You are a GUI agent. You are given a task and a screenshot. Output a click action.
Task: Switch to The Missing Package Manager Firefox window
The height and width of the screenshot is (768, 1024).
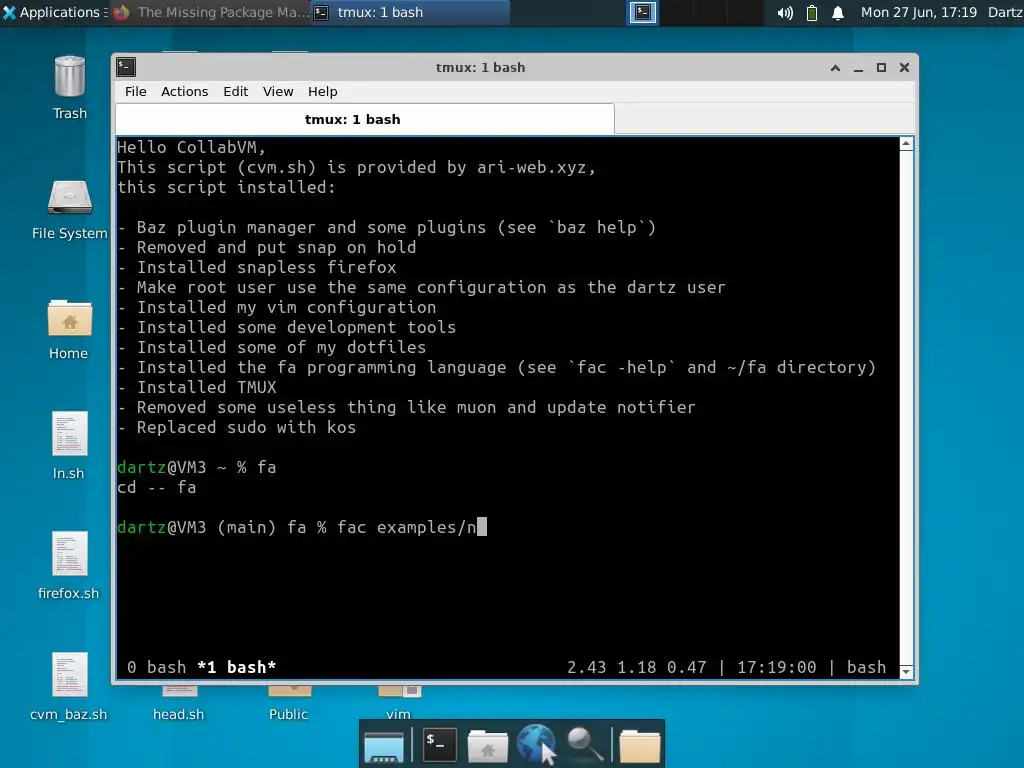[x=210, y=12]
